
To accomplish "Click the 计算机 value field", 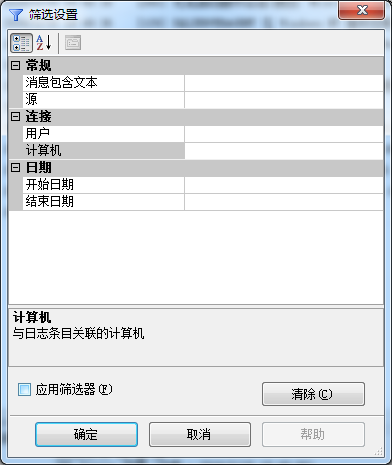I will [x=284, y=151].
